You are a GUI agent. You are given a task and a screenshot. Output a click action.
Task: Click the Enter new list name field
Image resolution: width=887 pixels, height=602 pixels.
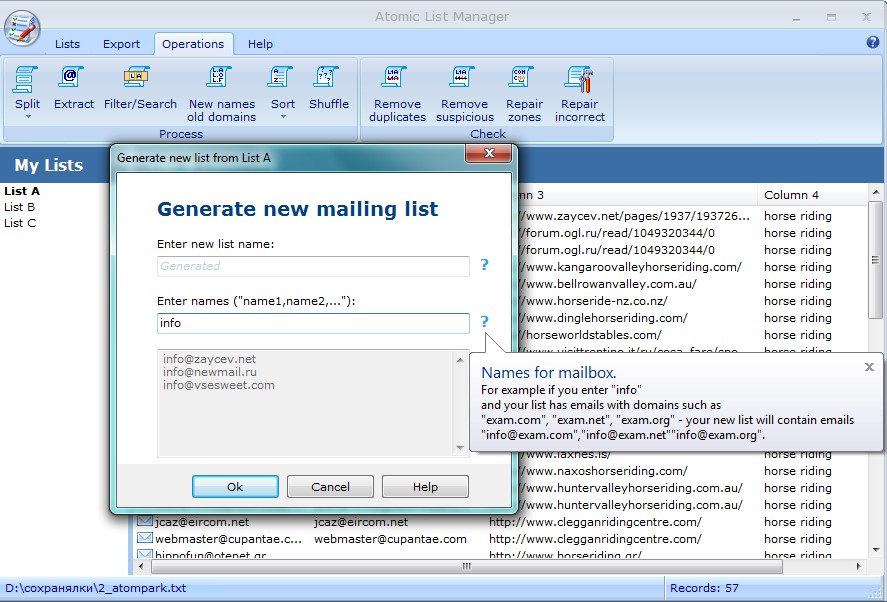pos(312,266)
